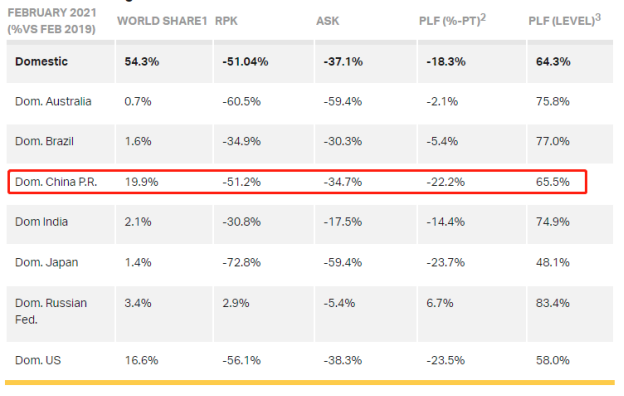This screenshot has height=396, width=624.
Task: Select the RPK column header
Action: [x=226, y=21]
